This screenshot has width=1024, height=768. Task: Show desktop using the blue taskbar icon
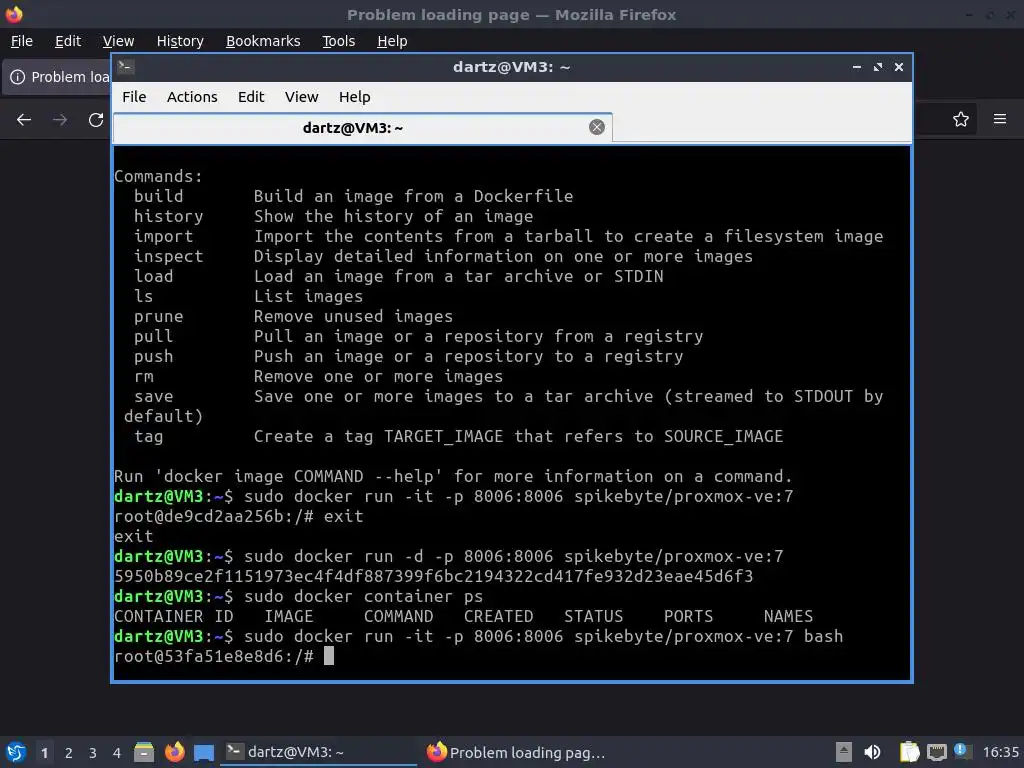click(x=204, y=752)
